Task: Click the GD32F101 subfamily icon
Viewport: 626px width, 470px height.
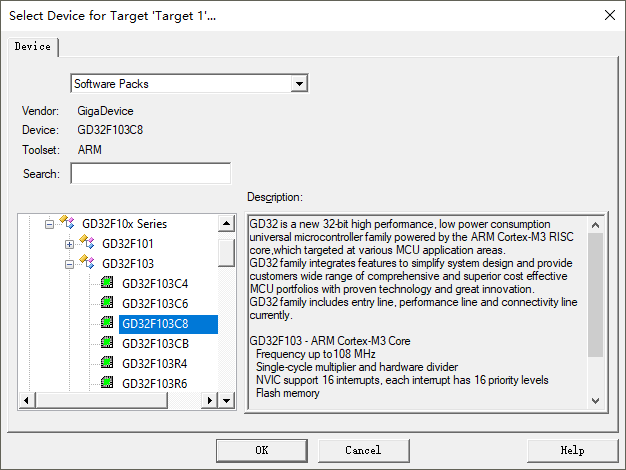Action: (87, 242)
